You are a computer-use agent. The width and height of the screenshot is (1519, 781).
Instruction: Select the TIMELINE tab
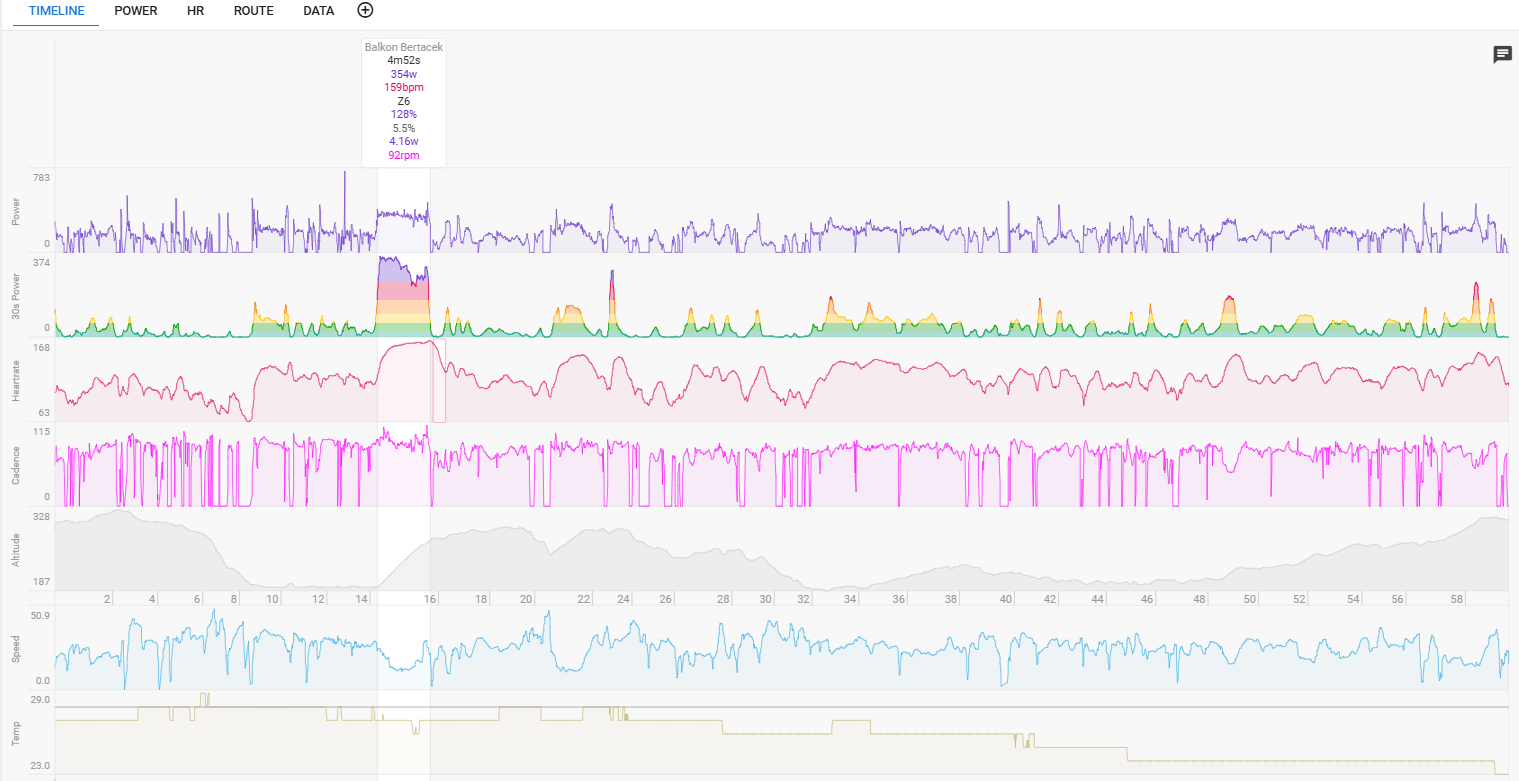point(56,11)
